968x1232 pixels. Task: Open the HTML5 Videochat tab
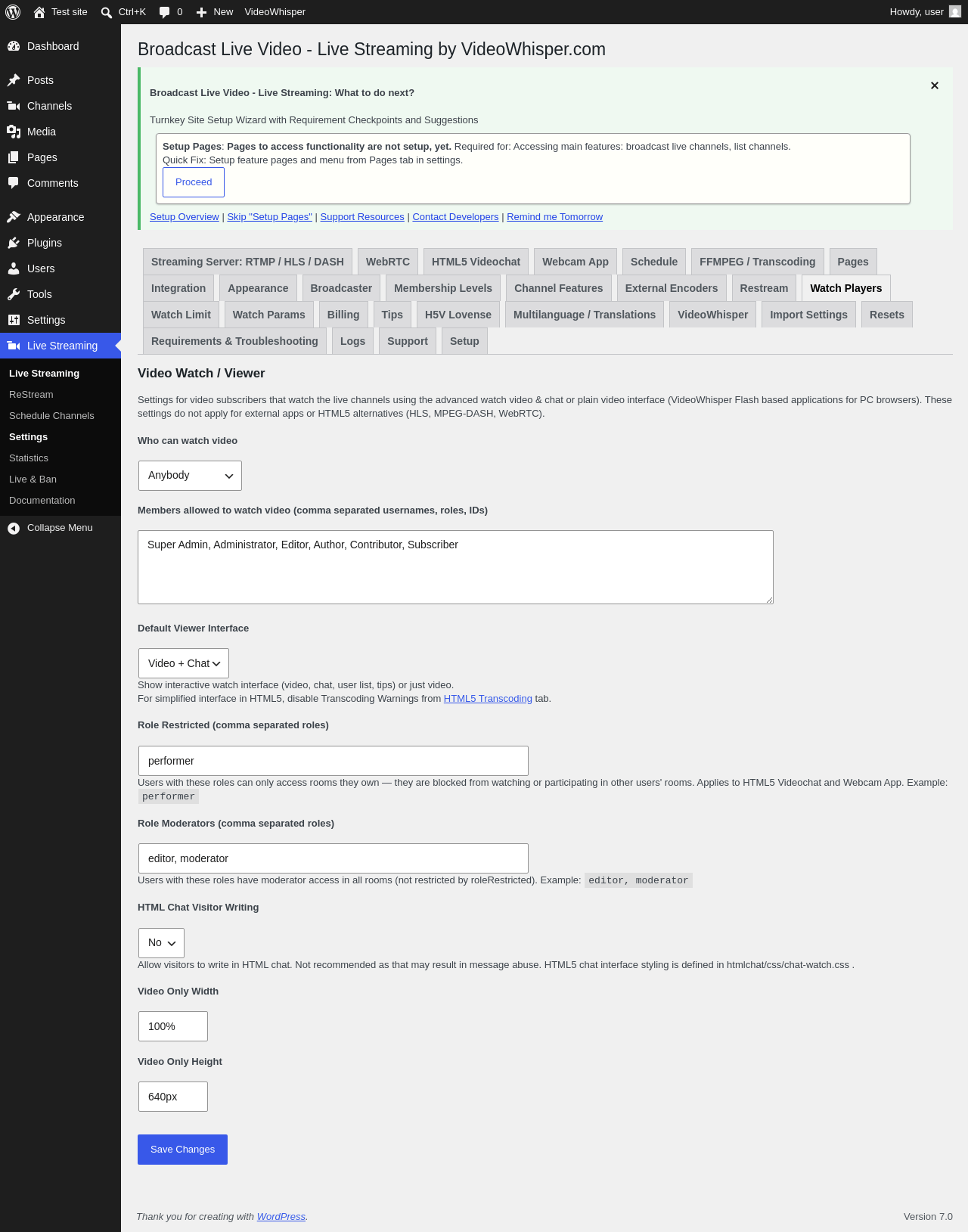[476, 262]
